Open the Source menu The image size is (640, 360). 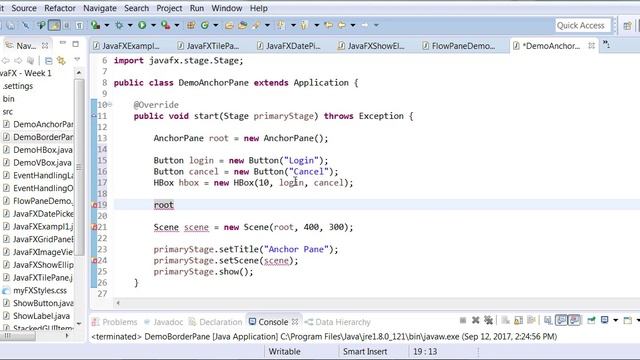pyautogui.click(x=24, y=8)
